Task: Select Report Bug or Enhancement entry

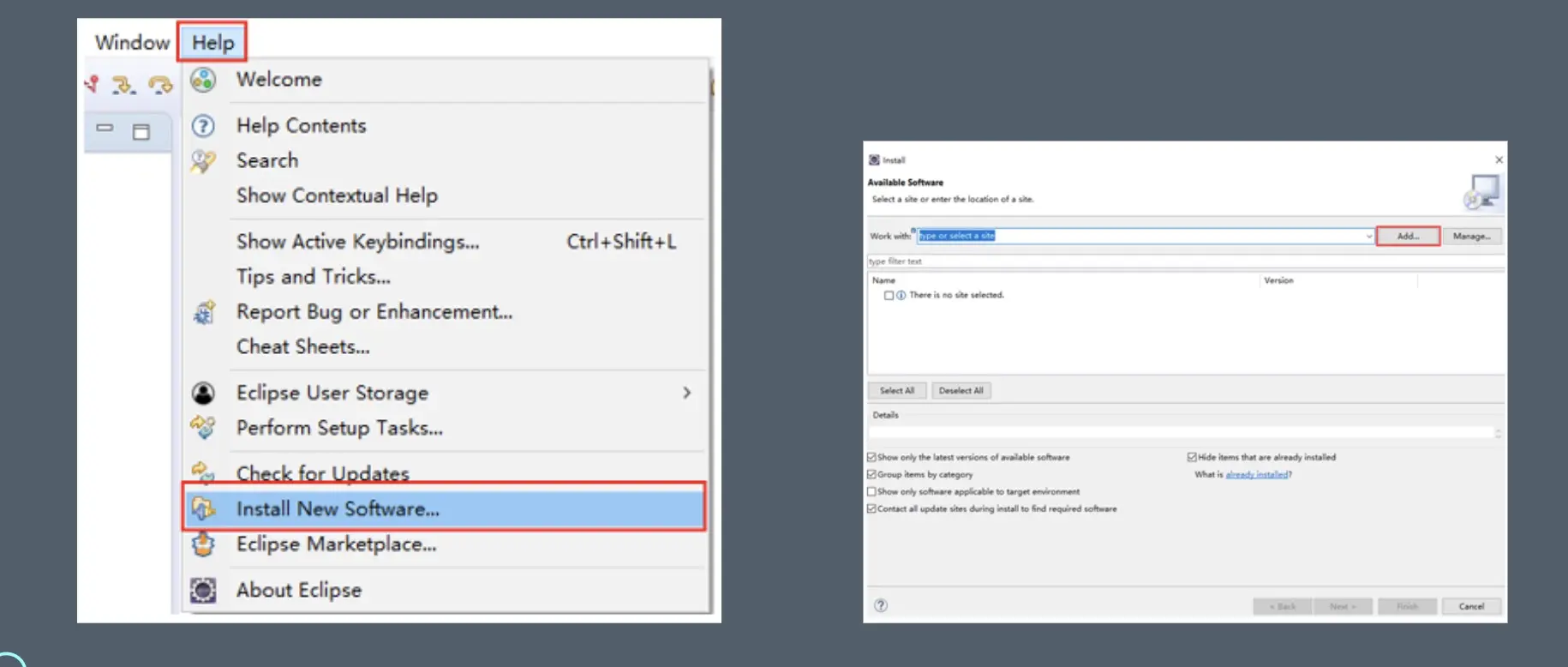Action: pyautogui.click(x=374, y=312)
